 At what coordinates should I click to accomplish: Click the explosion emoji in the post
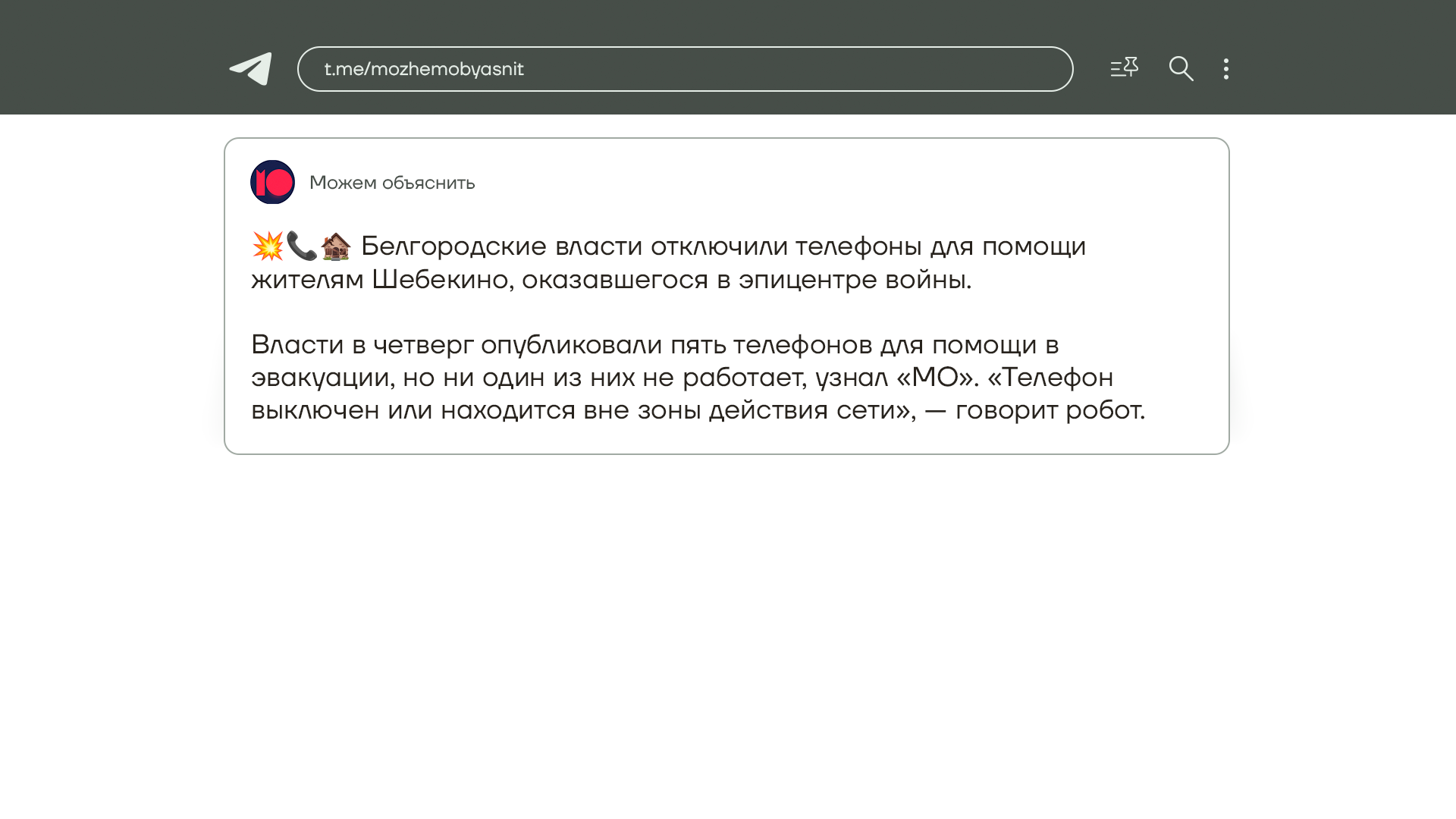(x=268, y=246)
